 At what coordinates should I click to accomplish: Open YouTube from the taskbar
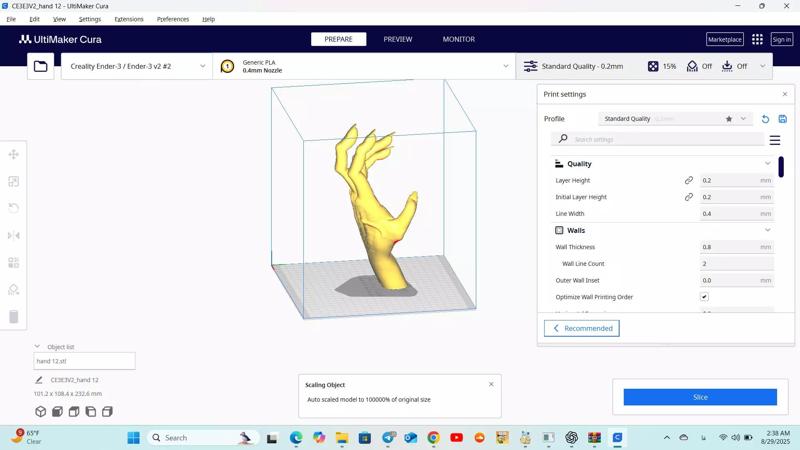(457, 437)
